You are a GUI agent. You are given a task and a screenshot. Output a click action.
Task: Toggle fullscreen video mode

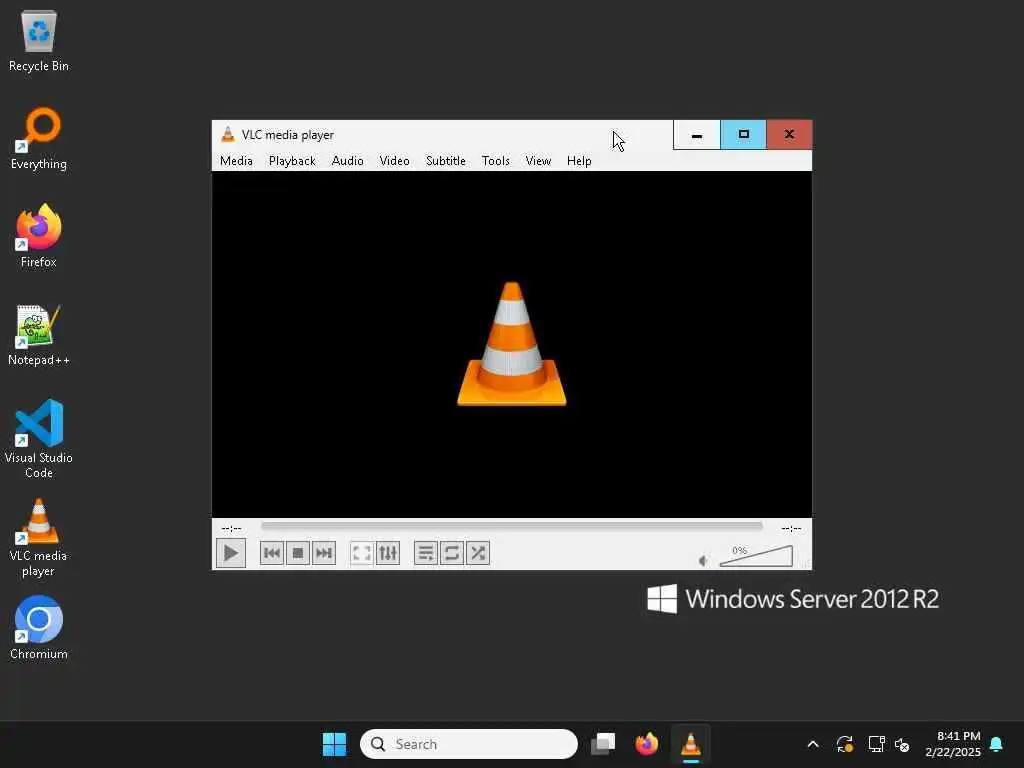coord(361,553)
